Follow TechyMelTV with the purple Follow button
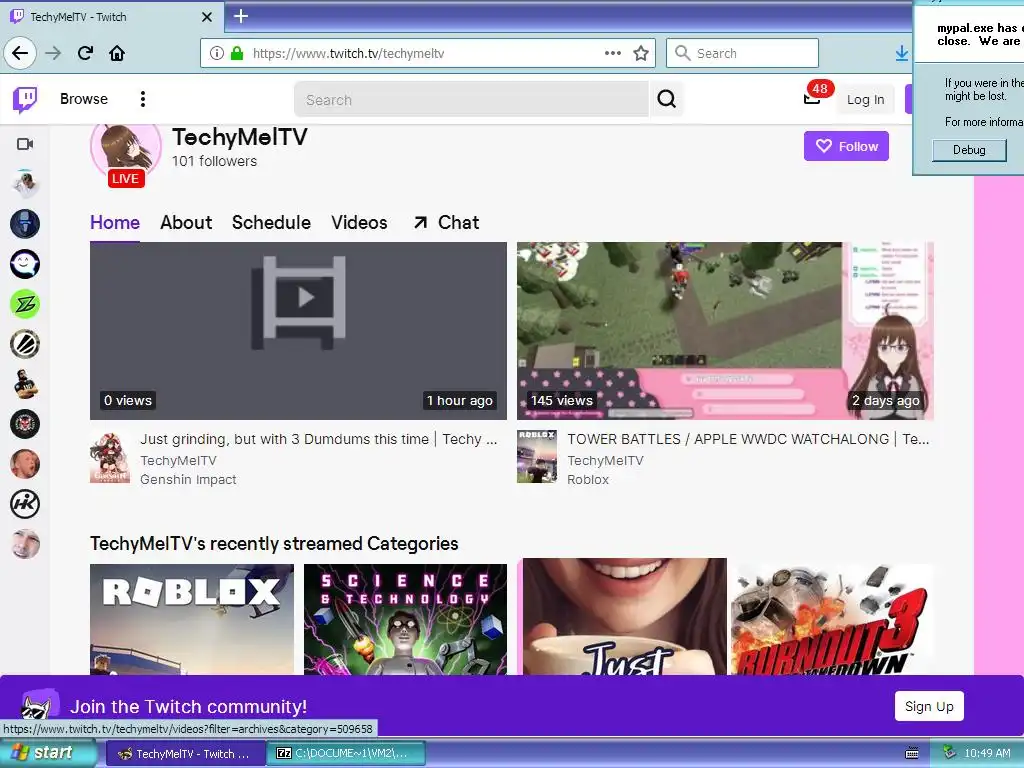Viewport: 1024px width, 768px height. point(846,146)
